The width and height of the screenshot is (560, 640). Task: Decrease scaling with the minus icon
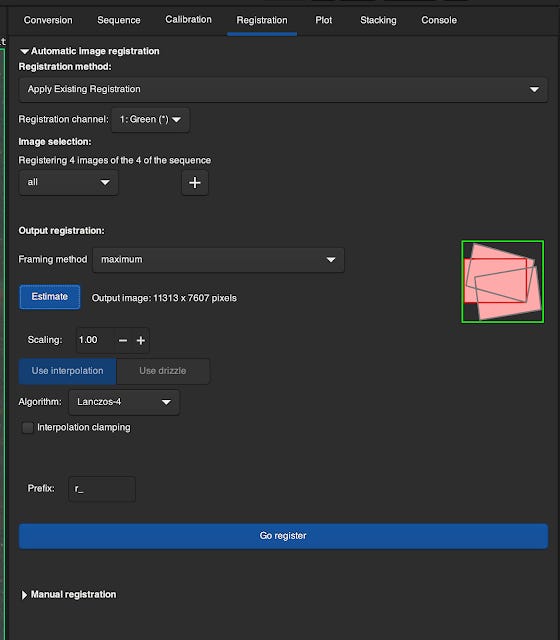tap(123, 340)
